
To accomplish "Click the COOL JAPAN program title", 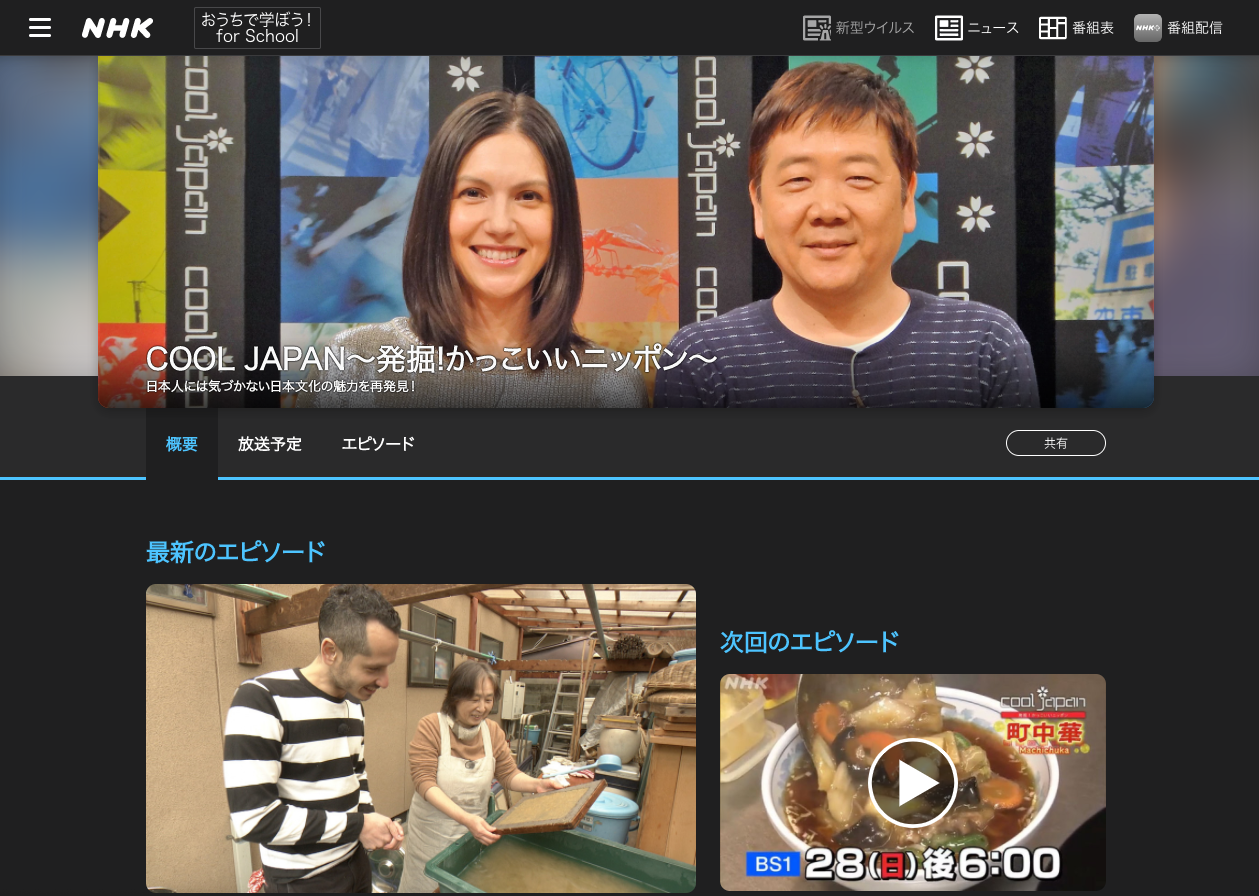I will (x=431, y=359).
